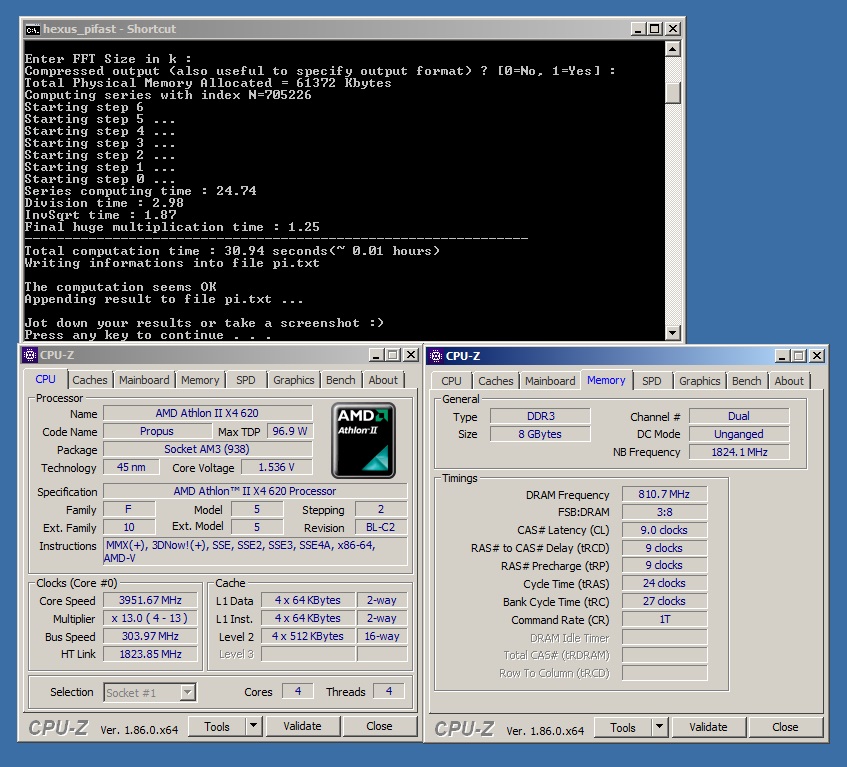Click the DRAM Frequency value 810.7 MHz
The image size is (847, 767).
pos(664,494)
